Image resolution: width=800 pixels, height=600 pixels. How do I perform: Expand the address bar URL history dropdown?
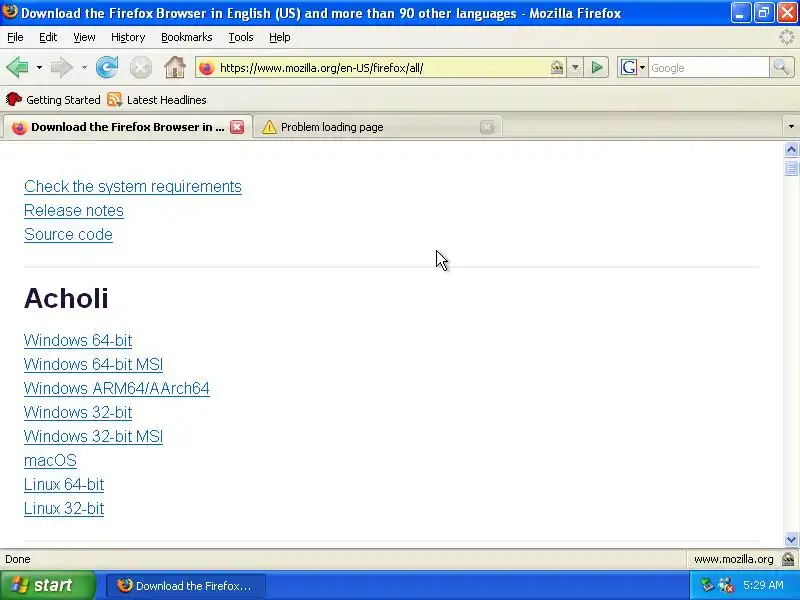tap(575, 67)
